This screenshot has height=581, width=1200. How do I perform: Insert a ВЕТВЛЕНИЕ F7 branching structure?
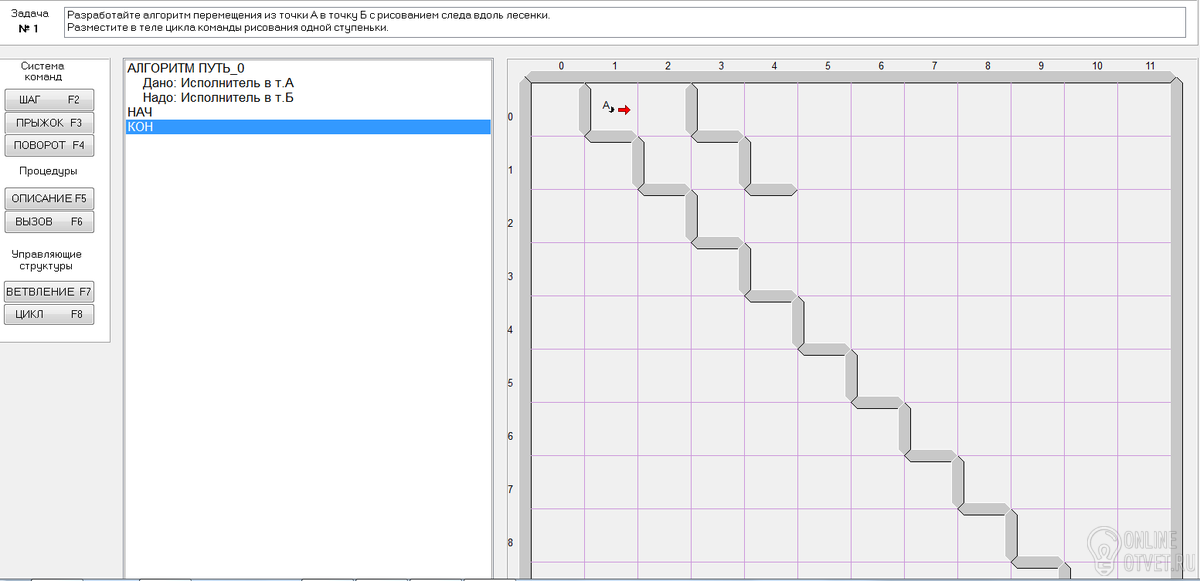point(49,292)
